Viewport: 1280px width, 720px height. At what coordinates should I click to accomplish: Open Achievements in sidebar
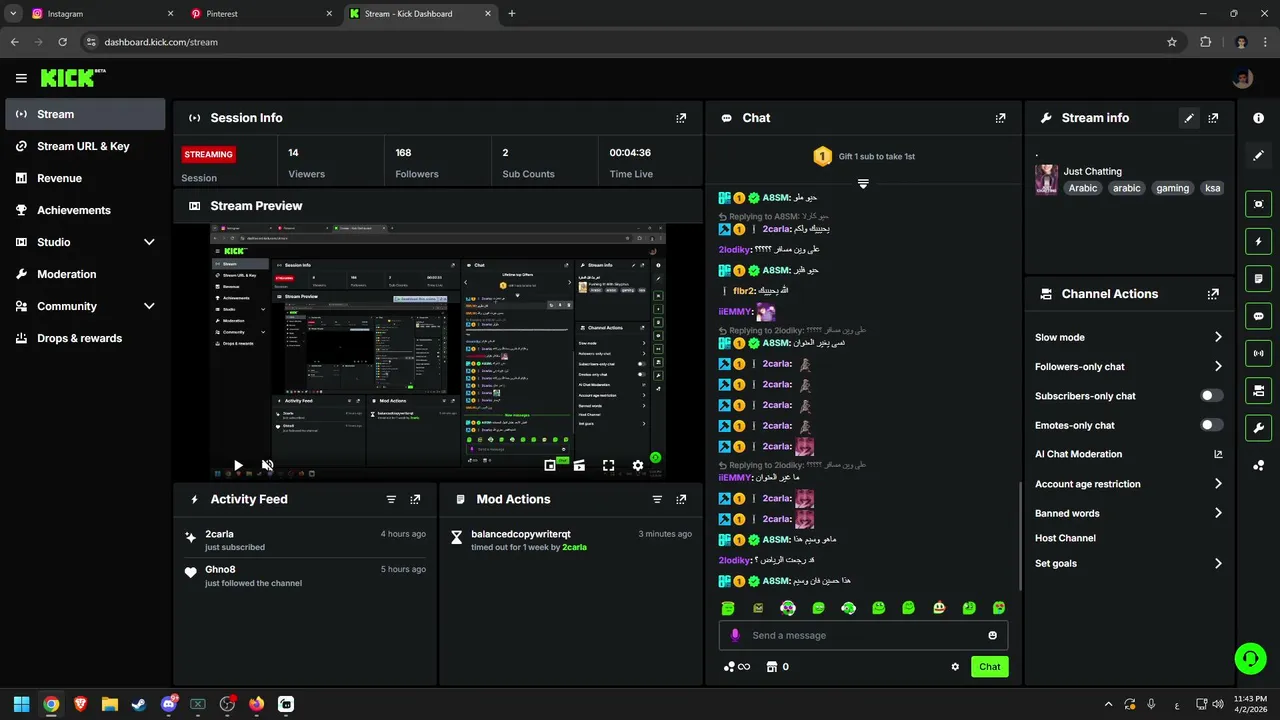(85, 210)
